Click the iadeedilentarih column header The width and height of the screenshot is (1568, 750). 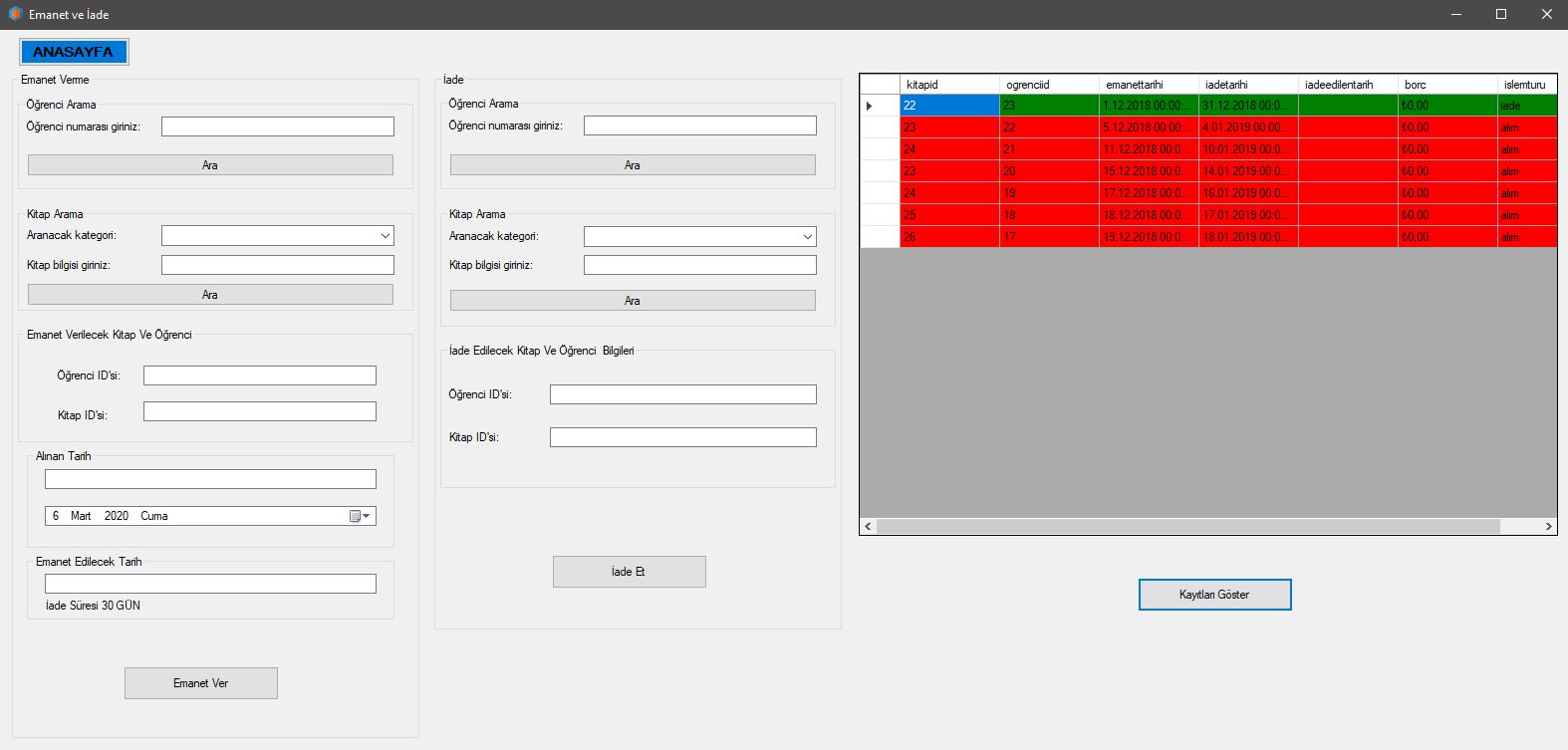(x=1348, y=85)
